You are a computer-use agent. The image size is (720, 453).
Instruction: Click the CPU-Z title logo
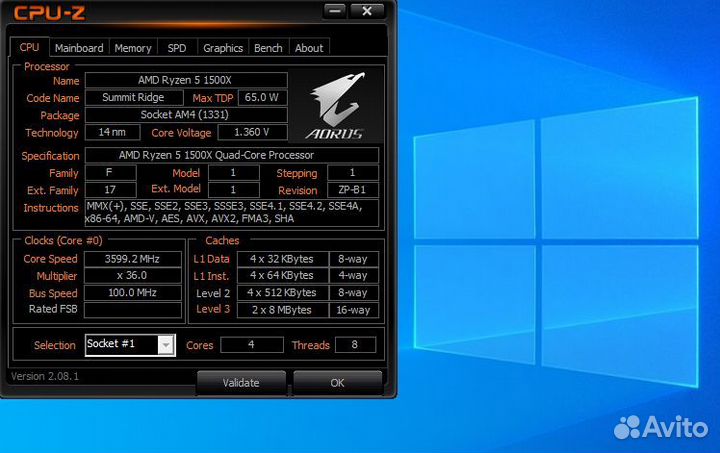pos(49,12)
